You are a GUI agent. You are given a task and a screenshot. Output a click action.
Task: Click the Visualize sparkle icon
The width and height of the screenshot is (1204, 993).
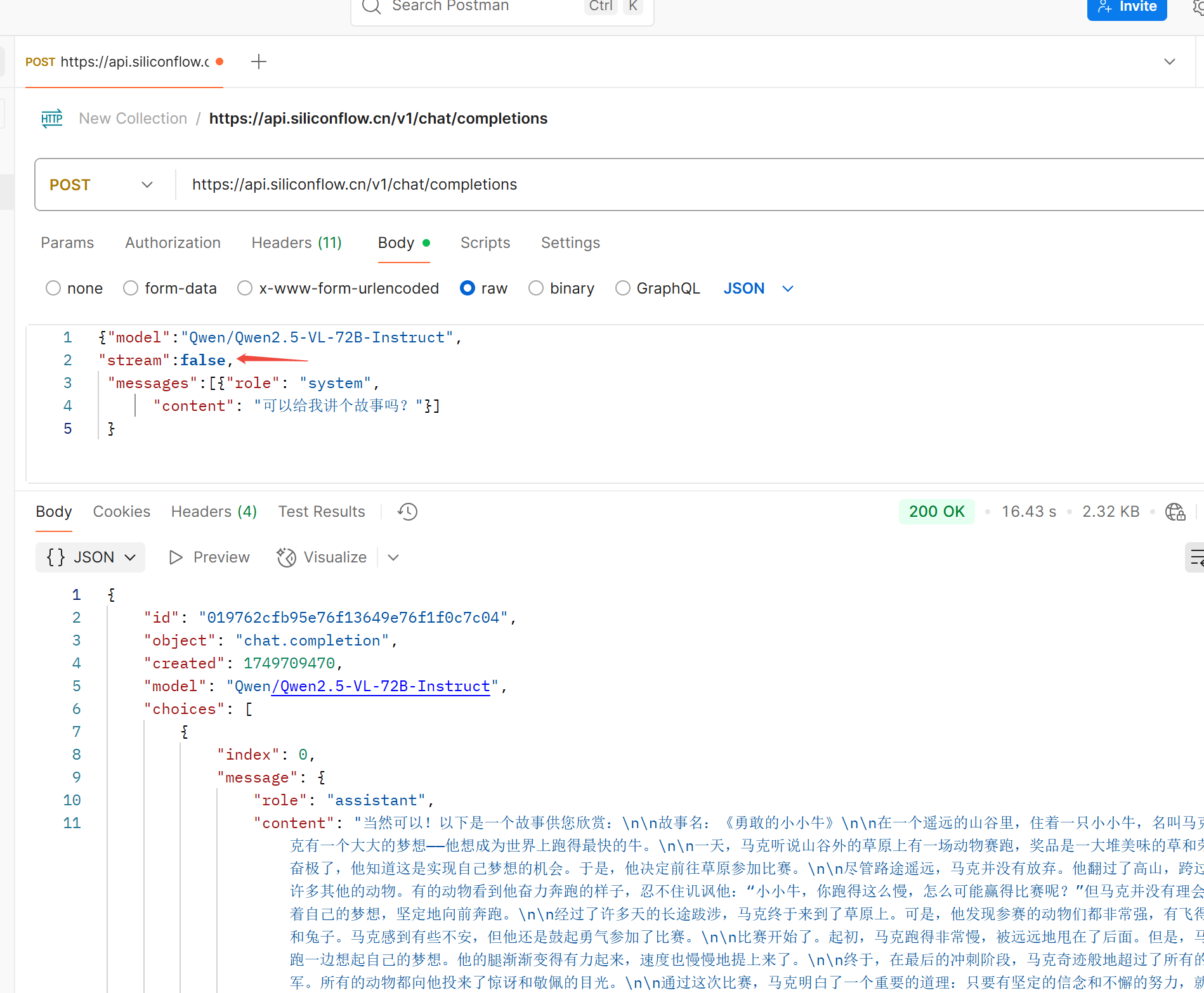(x=286, y=557)
